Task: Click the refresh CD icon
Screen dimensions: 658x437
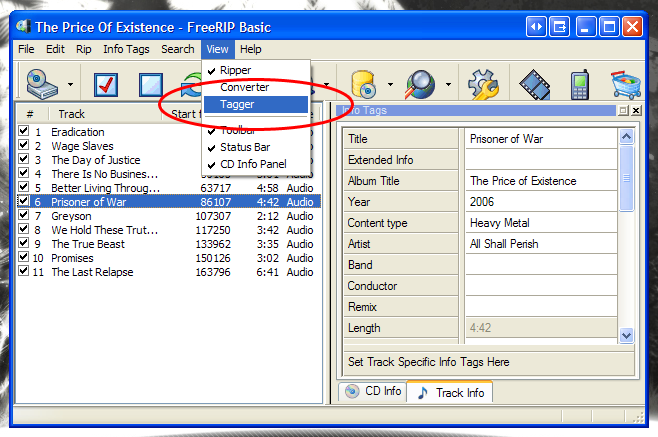Action: (191, 84)
